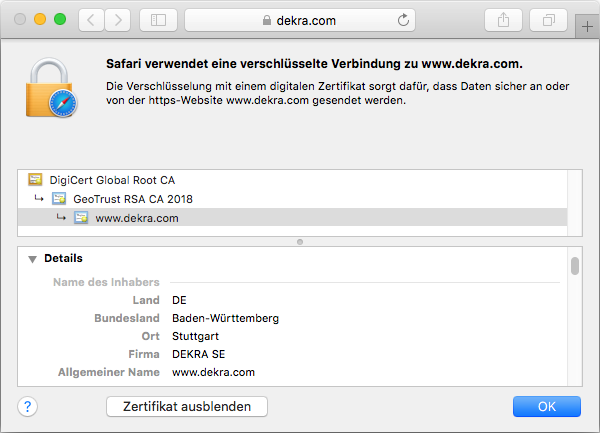The image size is (600, 433).
Task: Click the Allgemeiner Name value www.dekra.com
Action: [213, 372]
